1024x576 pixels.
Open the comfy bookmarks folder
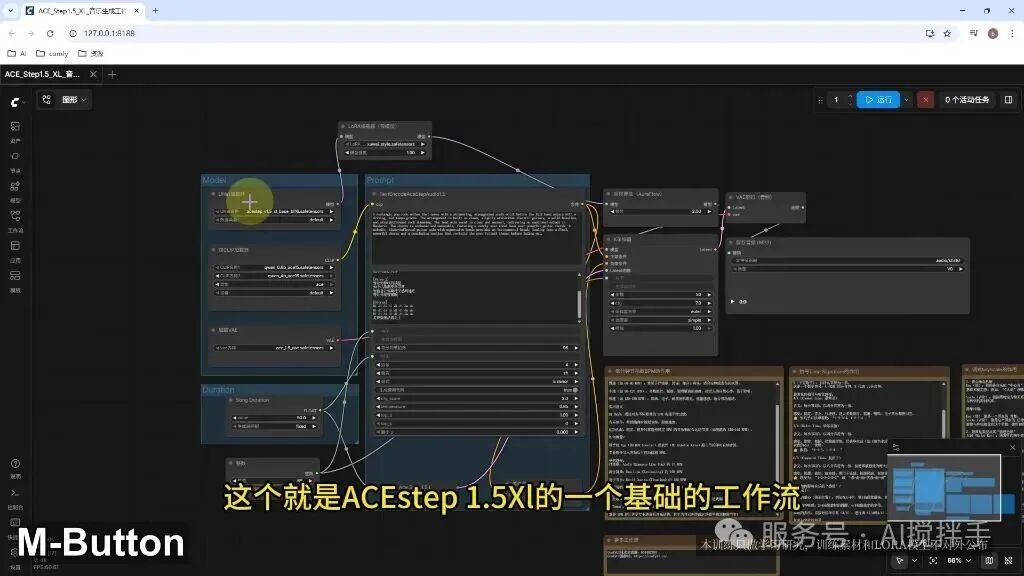pyautogui.click(x=52, y=54)
